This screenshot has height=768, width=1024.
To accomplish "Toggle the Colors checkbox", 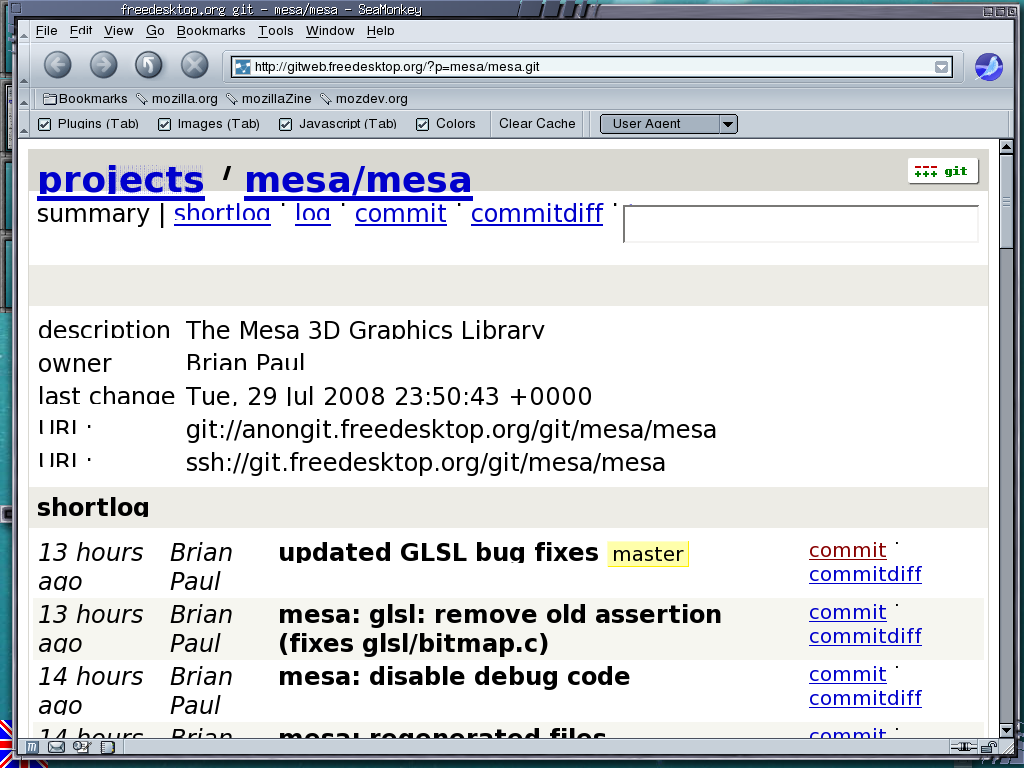I will (423, 124).
